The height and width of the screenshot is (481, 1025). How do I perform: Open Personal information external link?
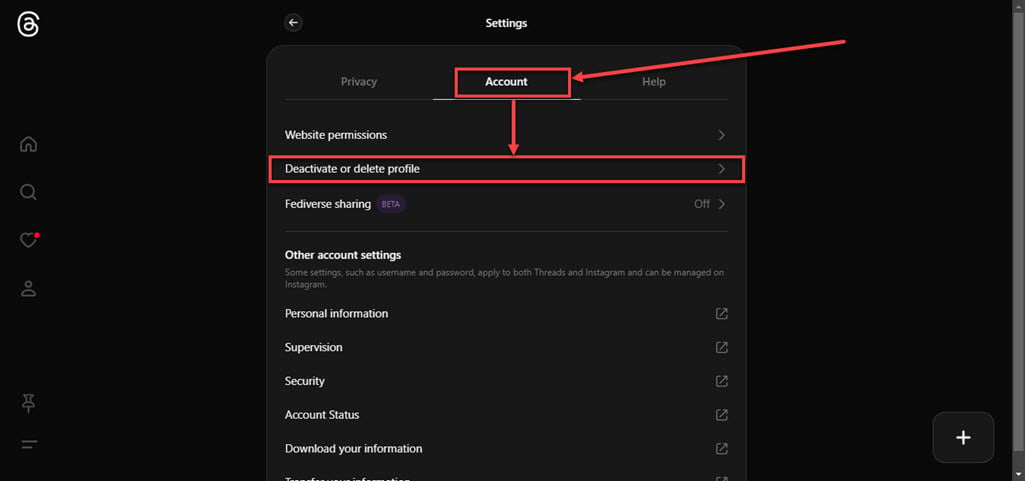(x=721, y=314)
